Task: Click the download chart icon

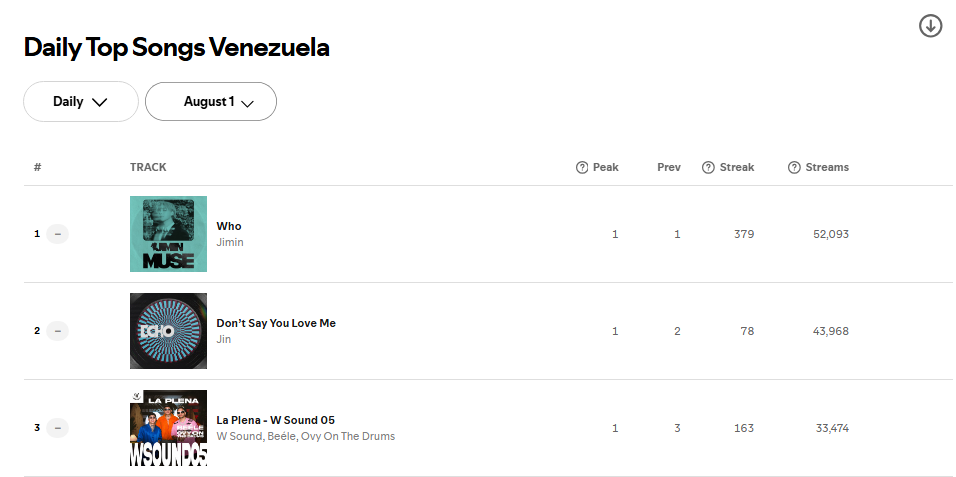Action: (x=930, y=26)
